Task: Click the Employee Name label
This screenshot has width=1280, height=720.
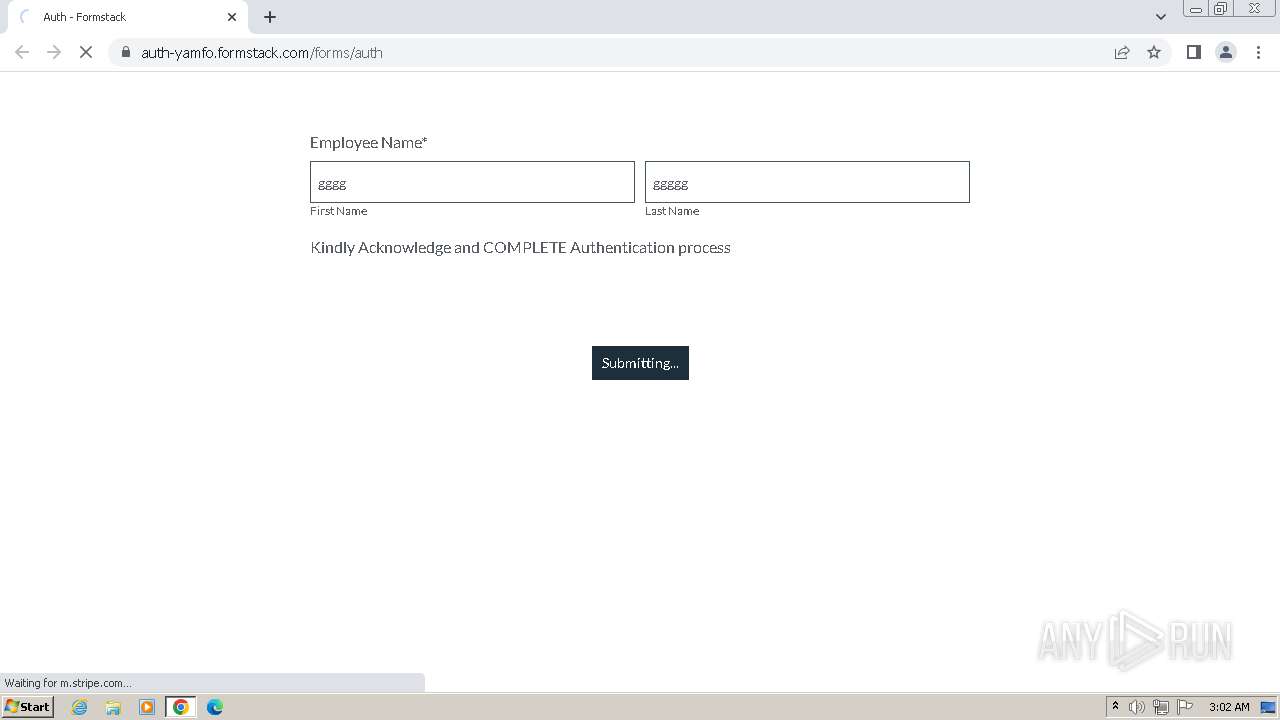Action: [368, 142]
